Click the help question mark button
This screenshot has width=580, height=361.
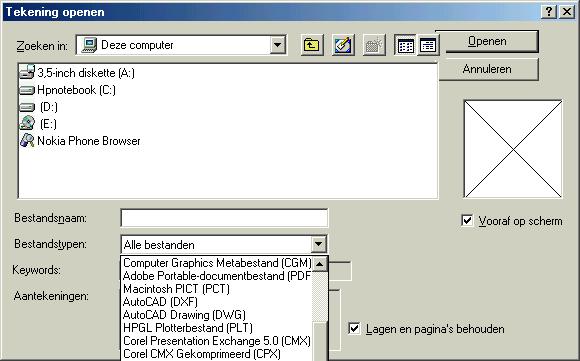point(549,12)
